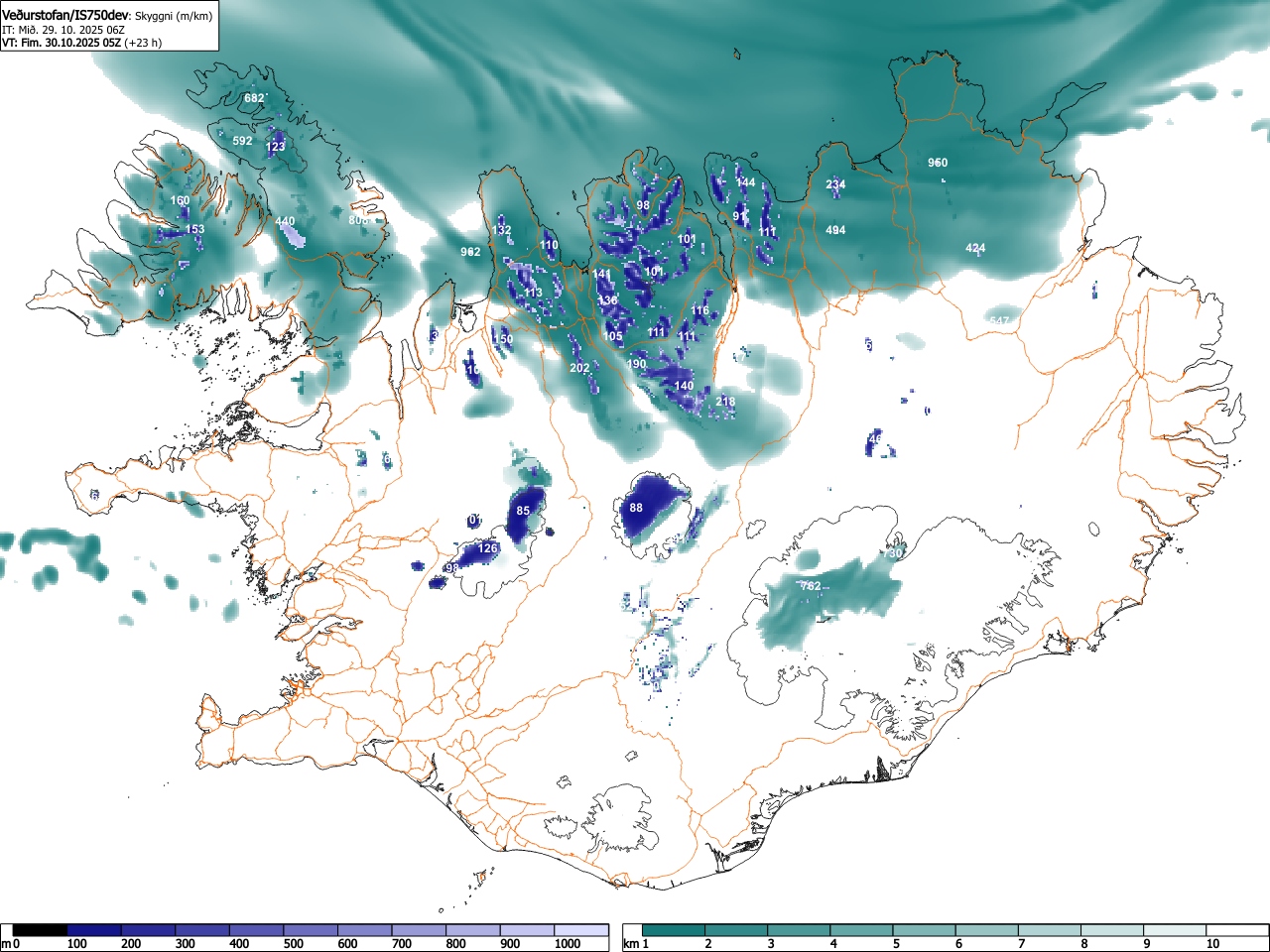Image resolution: width=1270 pixels, height=952 pixels.
Task: Click the visibility value 218
Action: point(725,402)
